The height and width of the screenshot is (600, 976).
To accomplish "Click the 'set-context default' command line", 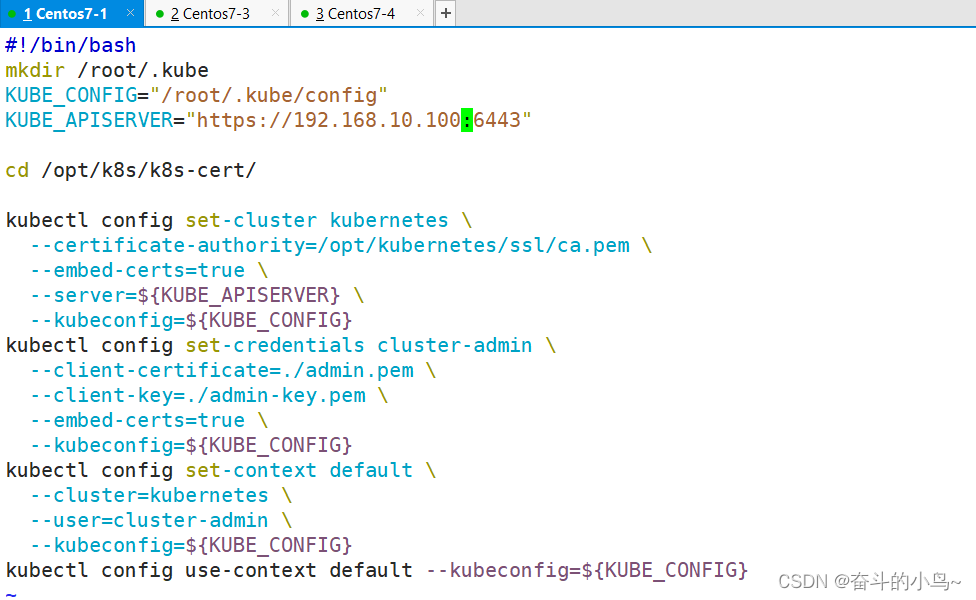I will tap(221, 471).
